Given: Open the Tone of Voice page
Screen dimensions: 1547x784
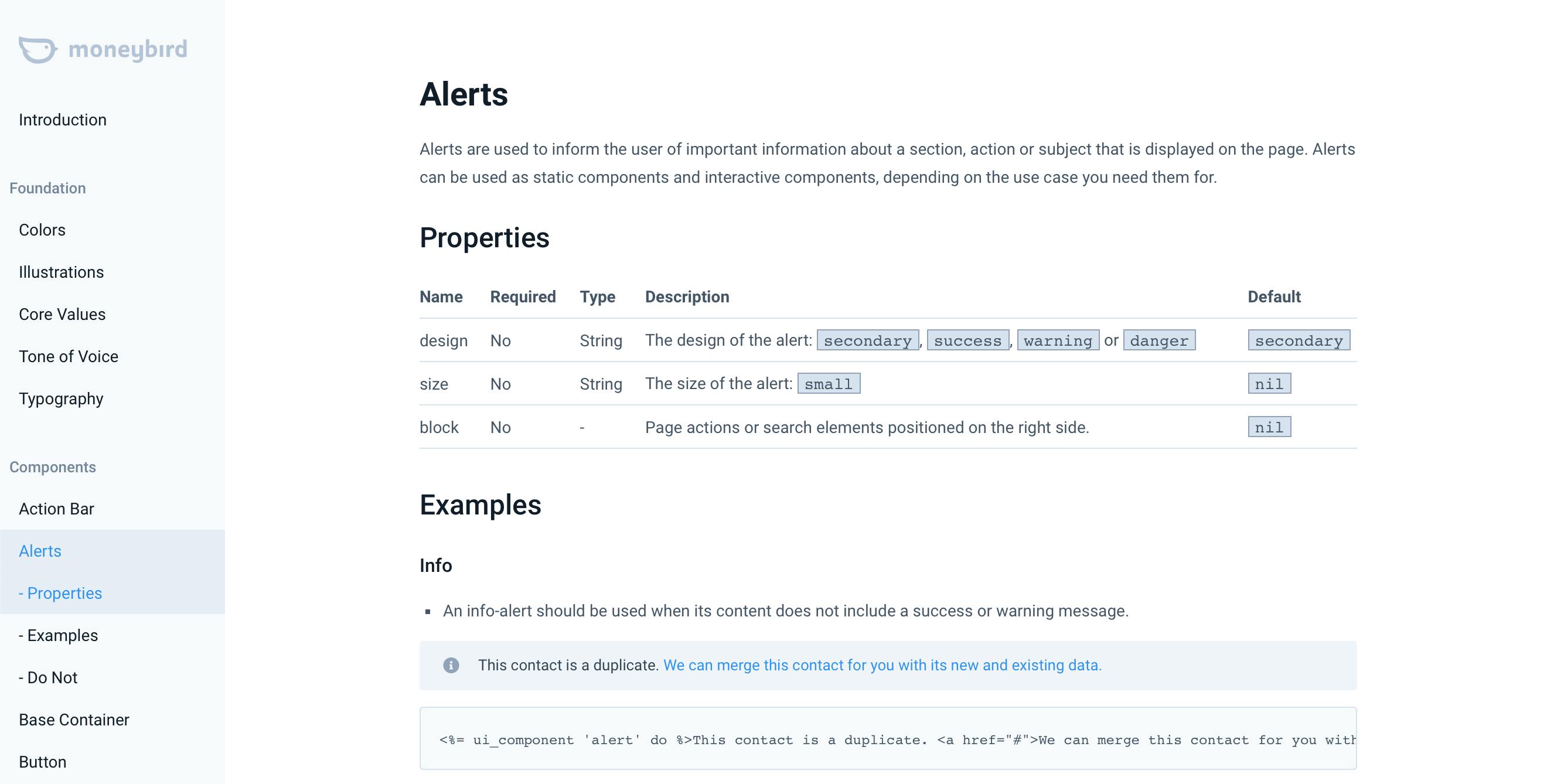Looking at the screenshot, I should pos(69,356).
